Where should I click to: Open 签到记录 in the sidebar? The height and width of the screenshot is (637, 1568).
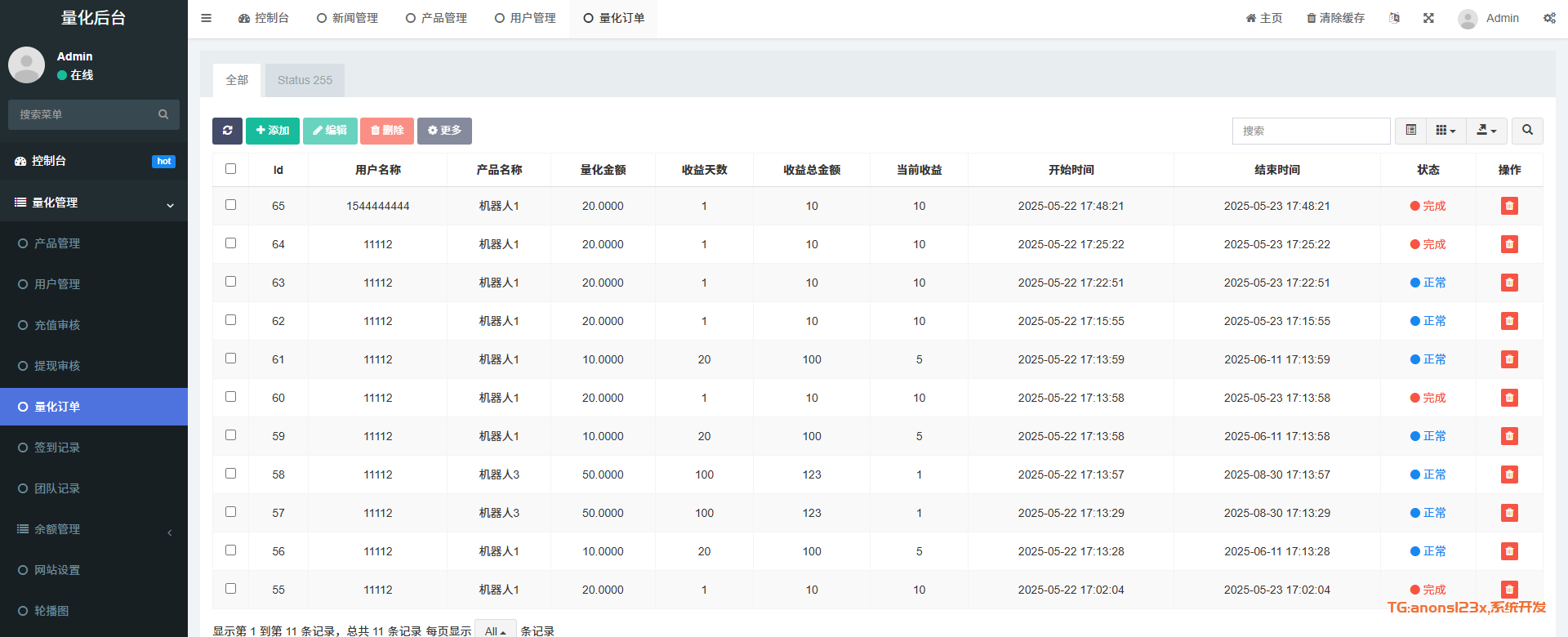point(94,448)
